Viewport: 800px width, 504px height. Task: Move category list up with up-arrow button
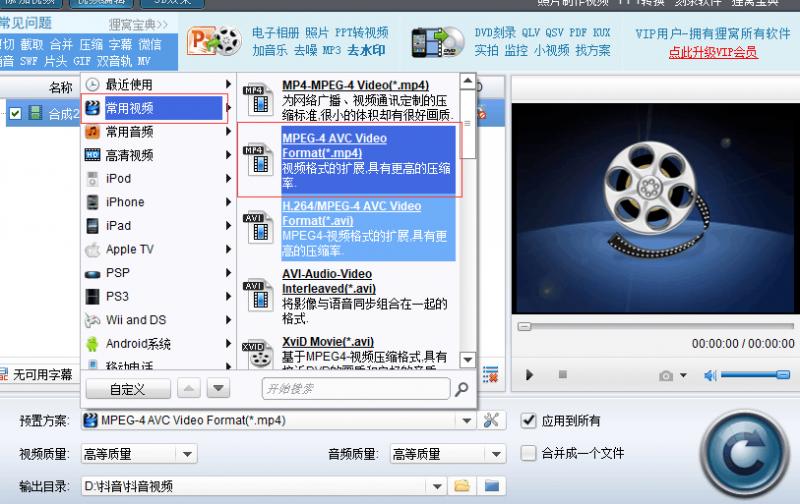click(x=188, y=389)
